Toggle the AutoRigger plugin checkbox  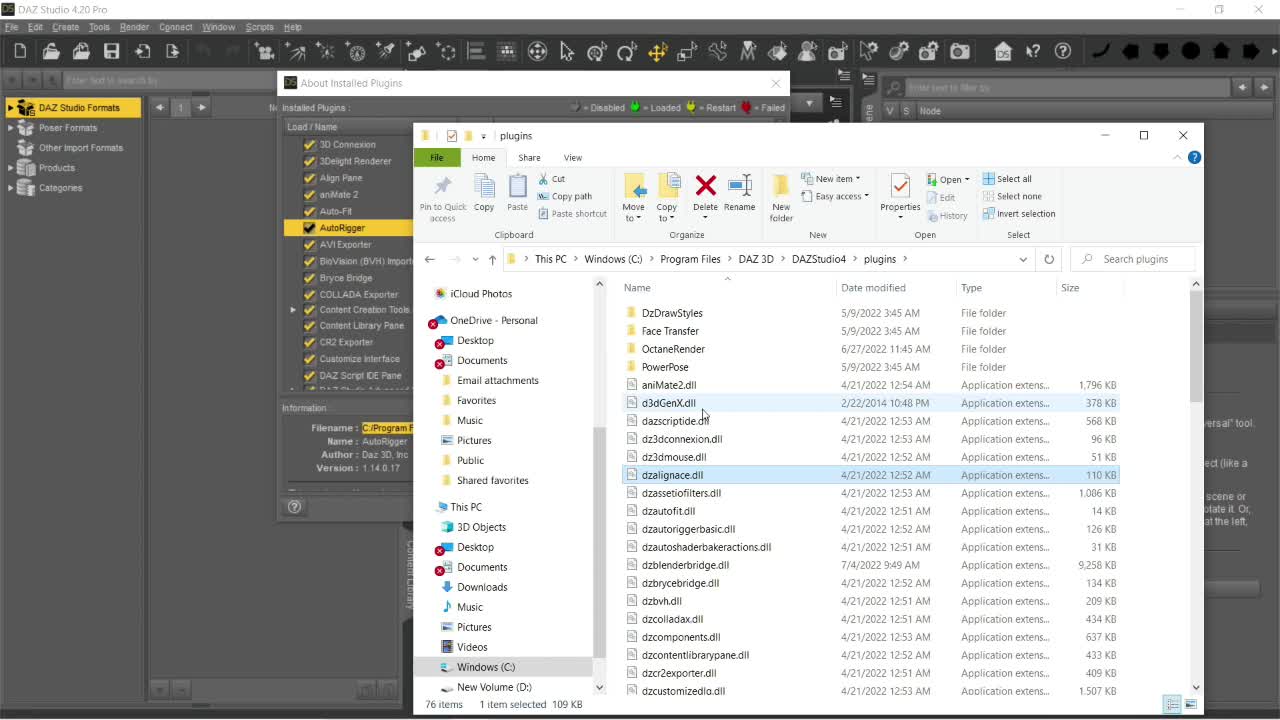[x=309, y=228]
